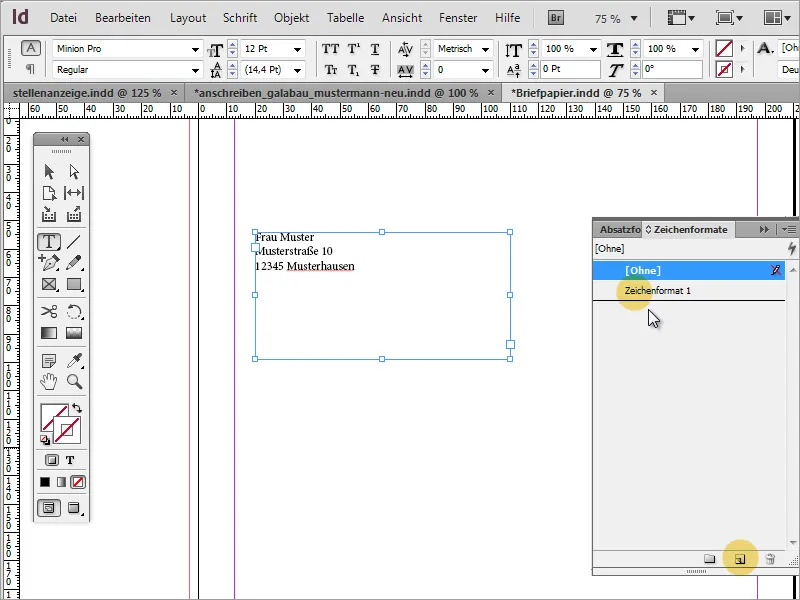Select the Type tool
800x600 pixels.
pos(48,242)
